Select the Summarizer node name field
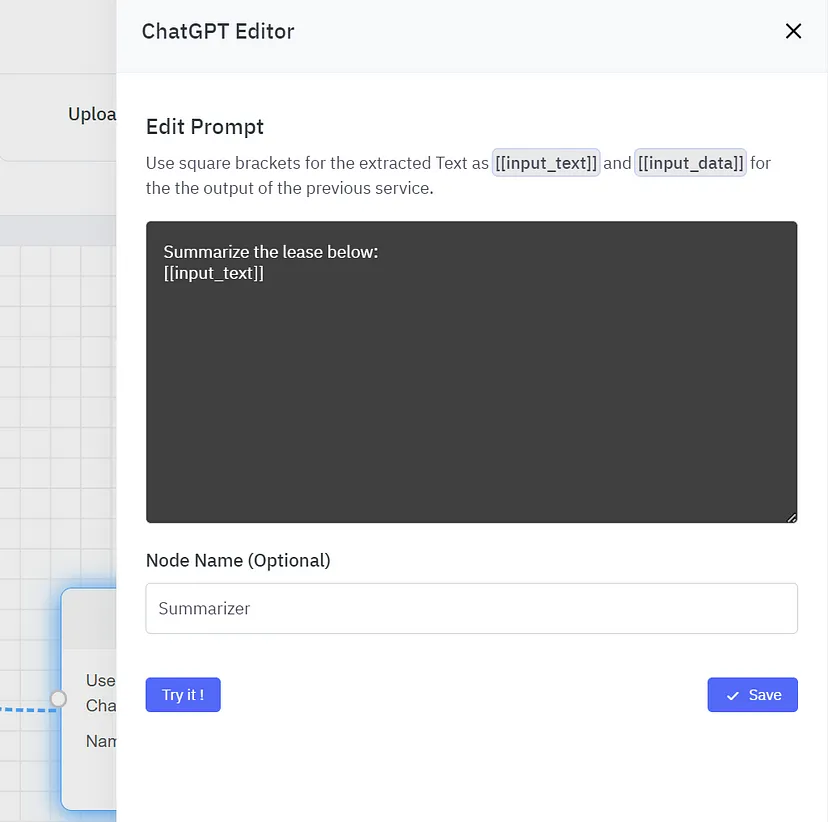The width and height of the screenshot is (828, 822). 471,608
